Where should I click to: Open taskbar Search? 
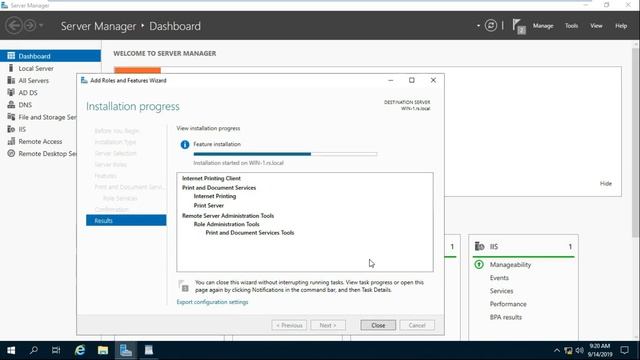[x=33, y=350]
